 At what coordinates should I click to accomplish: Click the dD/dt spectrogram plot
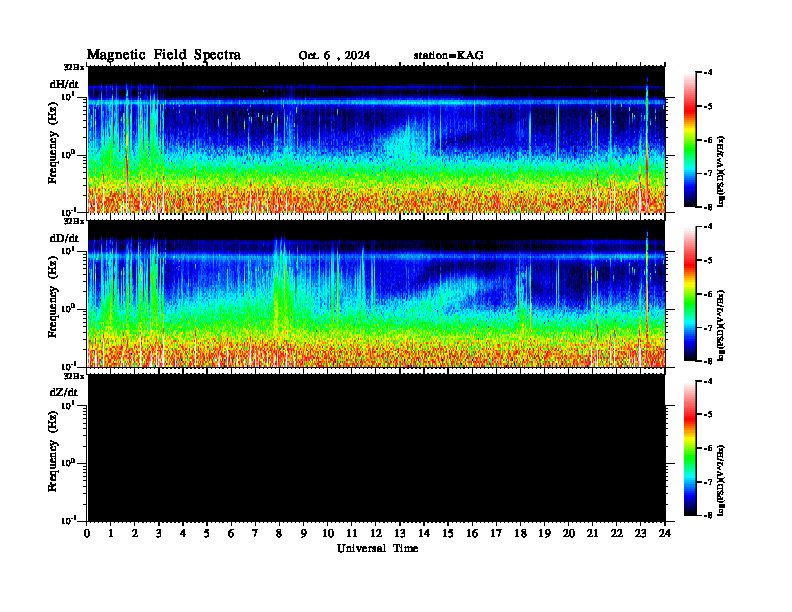pos(376,294)
